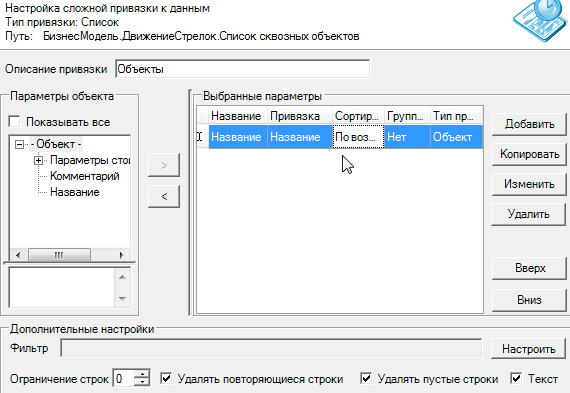Increase Ограничение строк with up spinner
The width and height of the screenshot is (570, 393).
pos(142,374)
